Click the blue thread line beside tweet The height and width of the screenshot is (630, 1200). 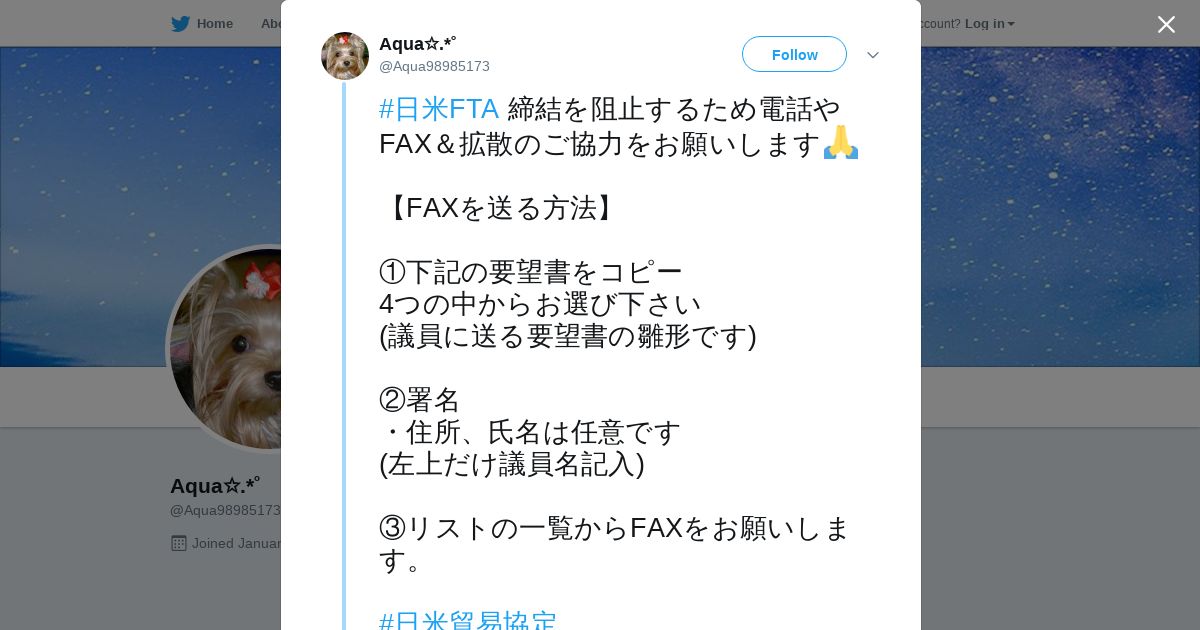(x=344, y=356)
